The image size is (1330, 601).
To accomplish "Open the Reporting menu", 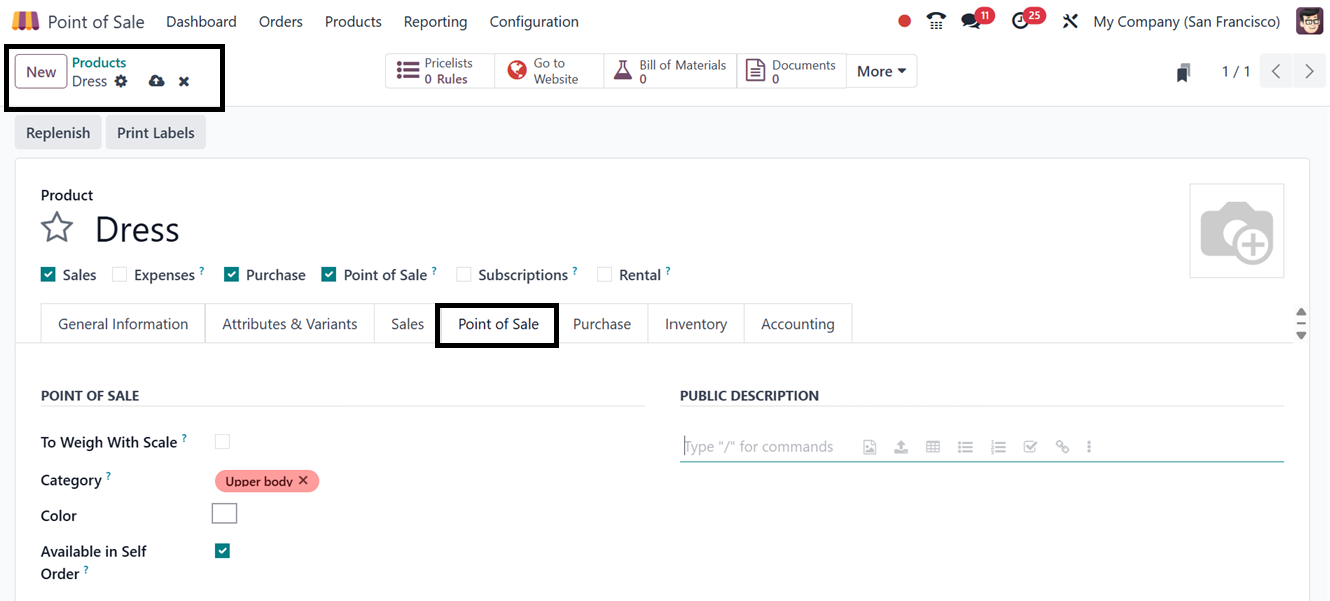I will tap(435, 21).
